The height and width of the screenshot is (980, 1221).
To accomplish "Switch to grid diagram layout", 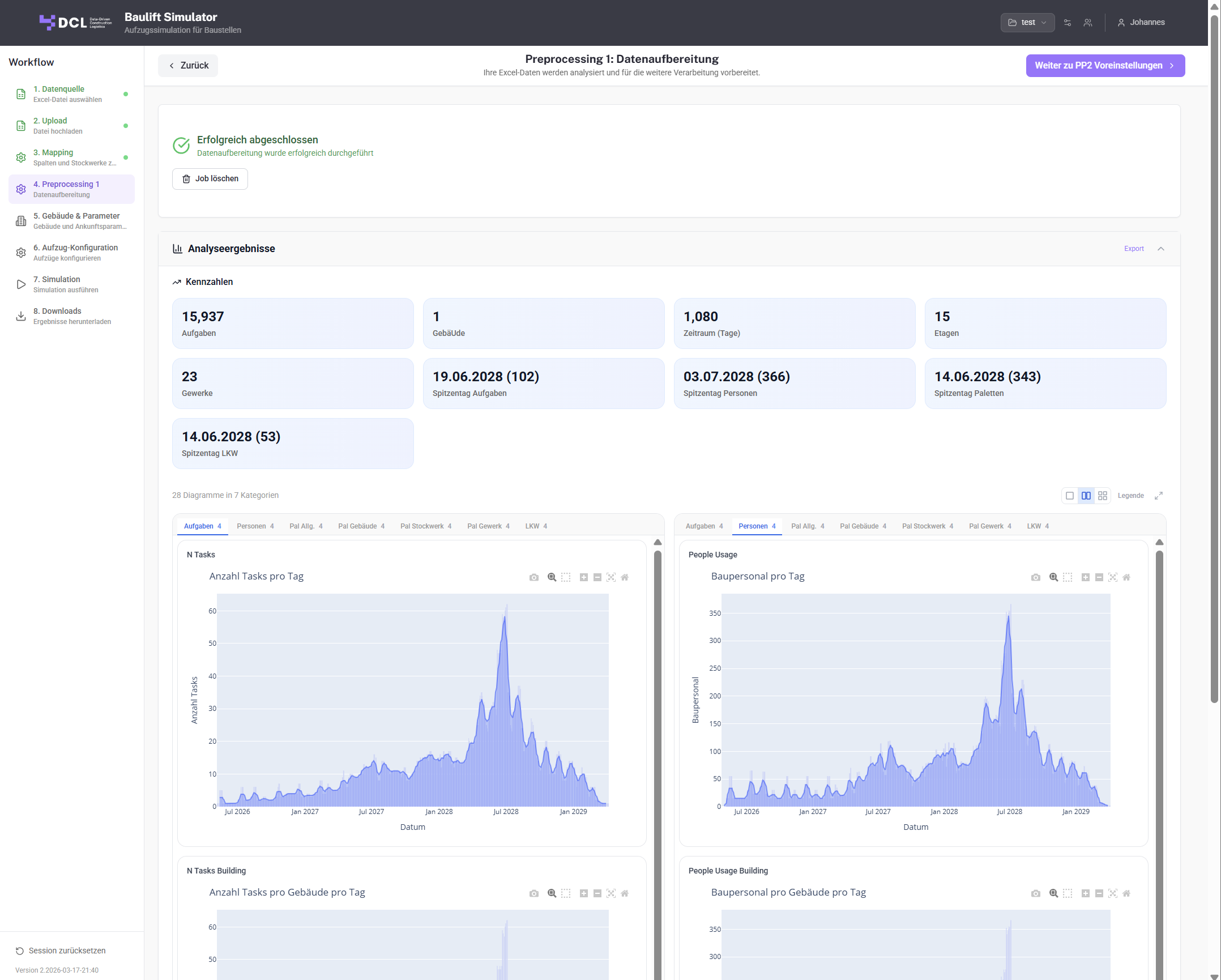I will pyautogui.click(x=1103, y=496).
